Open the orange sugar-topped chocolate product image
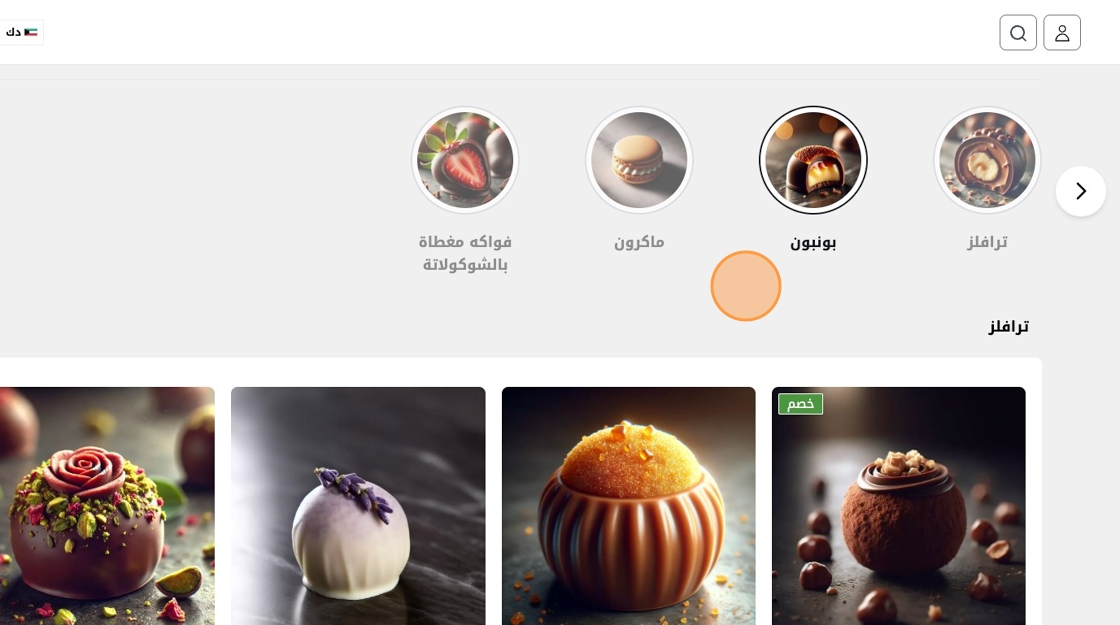This screenshot has height=625, width=1120. (629, 506)
